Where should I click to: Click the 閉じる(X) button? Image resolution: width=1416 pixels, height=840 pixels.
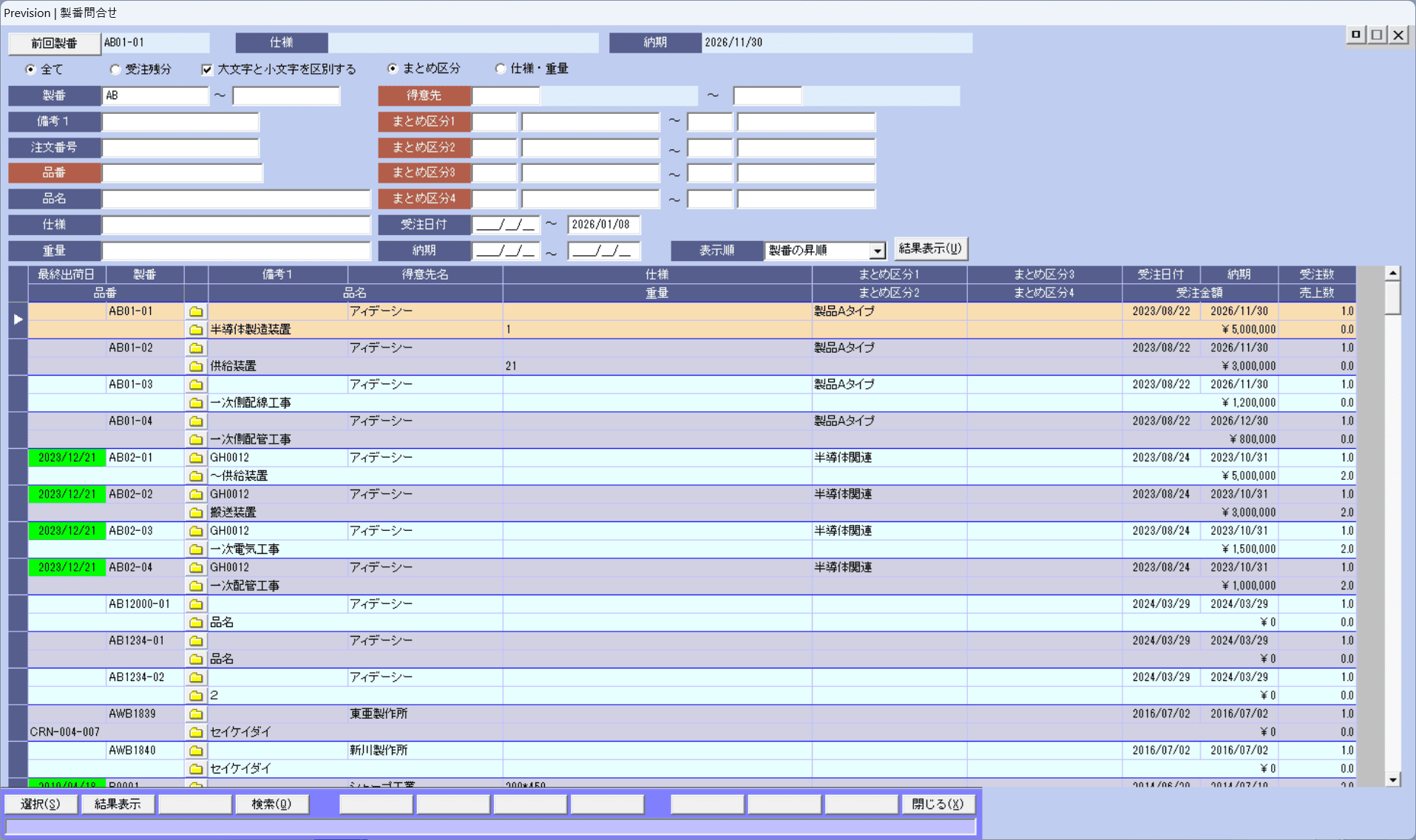coord(937,804)
